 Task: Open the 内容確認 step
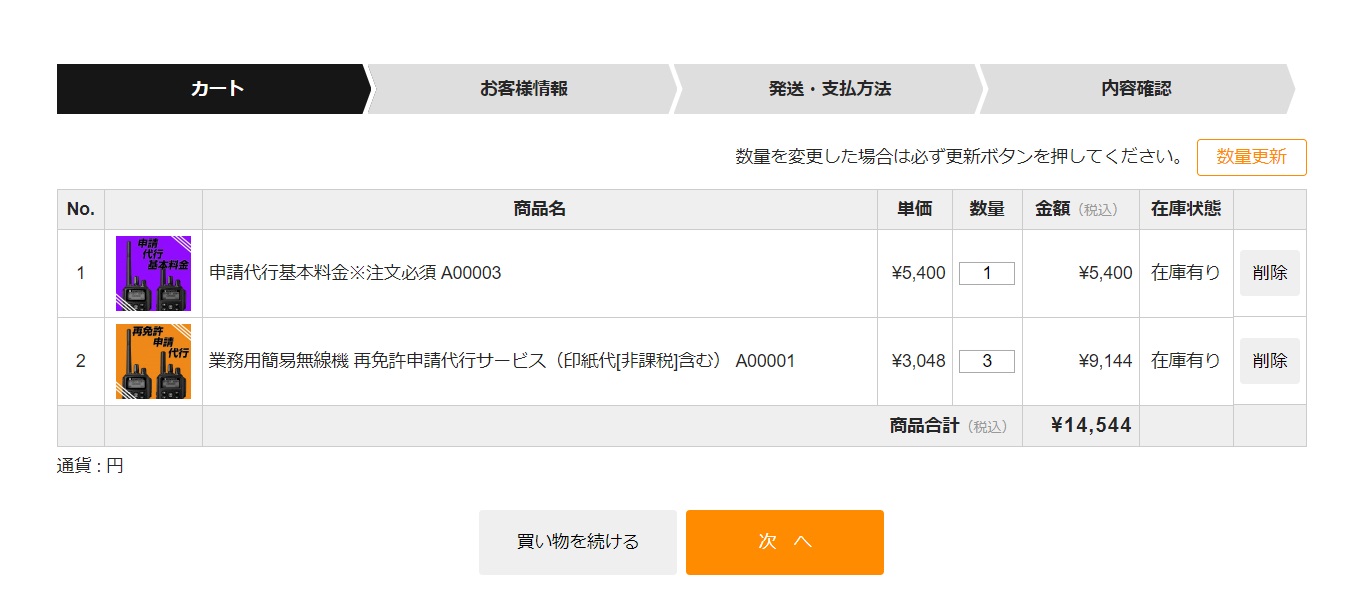point(1135,89)
